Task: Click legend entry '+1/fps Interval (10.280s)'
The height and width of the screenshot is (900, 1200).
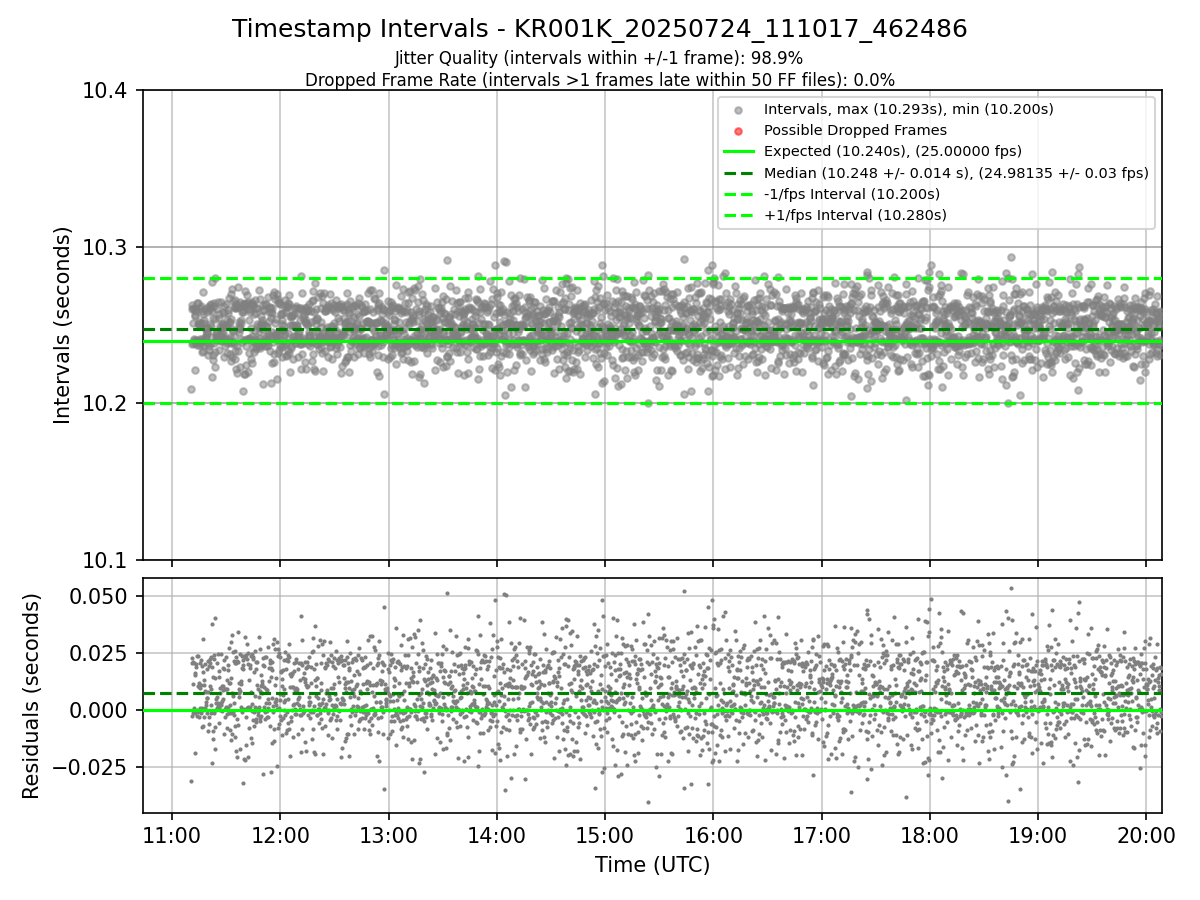Action: coord(855,215)
